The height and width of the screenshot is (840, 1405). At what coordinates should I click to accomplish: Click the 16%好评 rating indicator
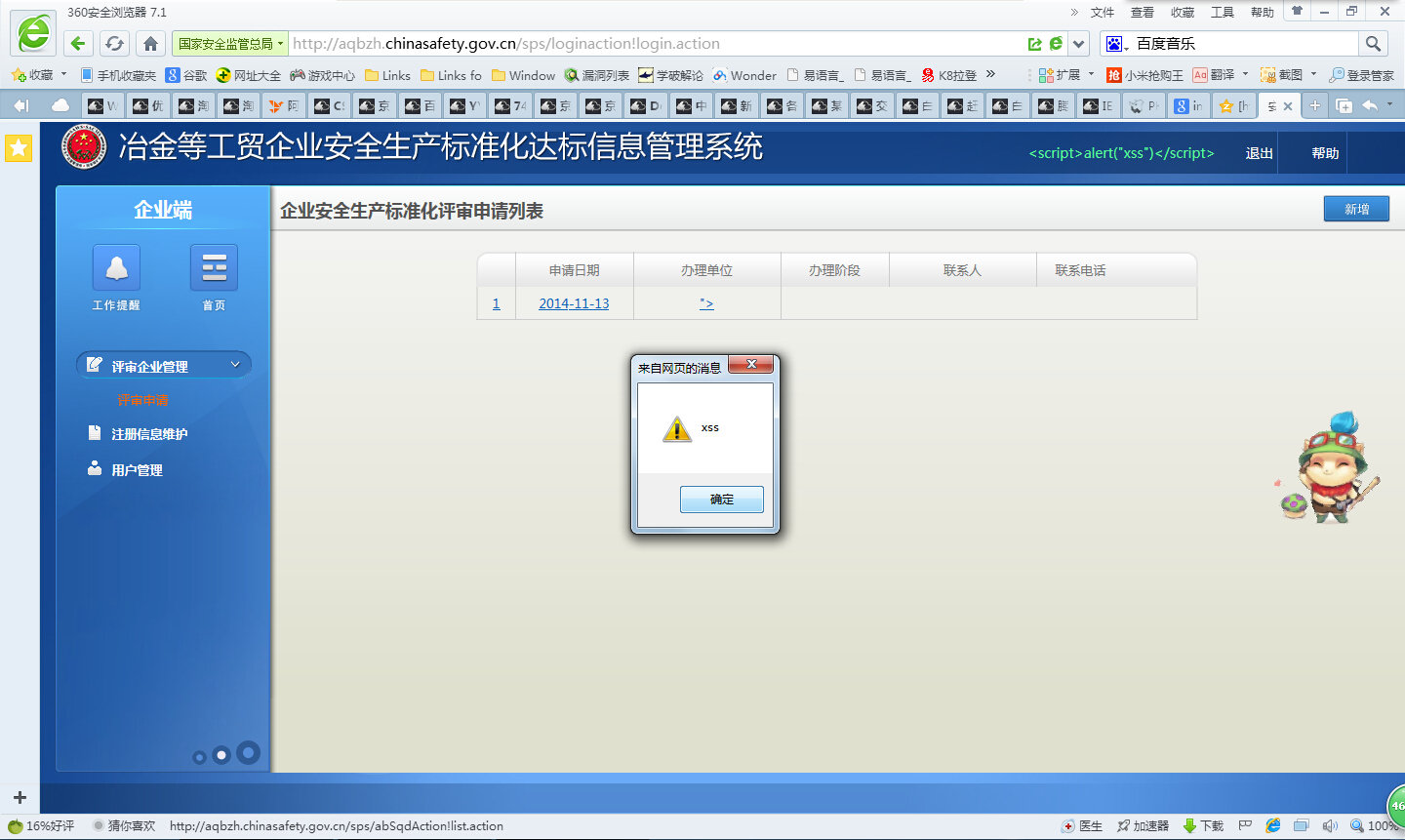(x=41, y=825)
